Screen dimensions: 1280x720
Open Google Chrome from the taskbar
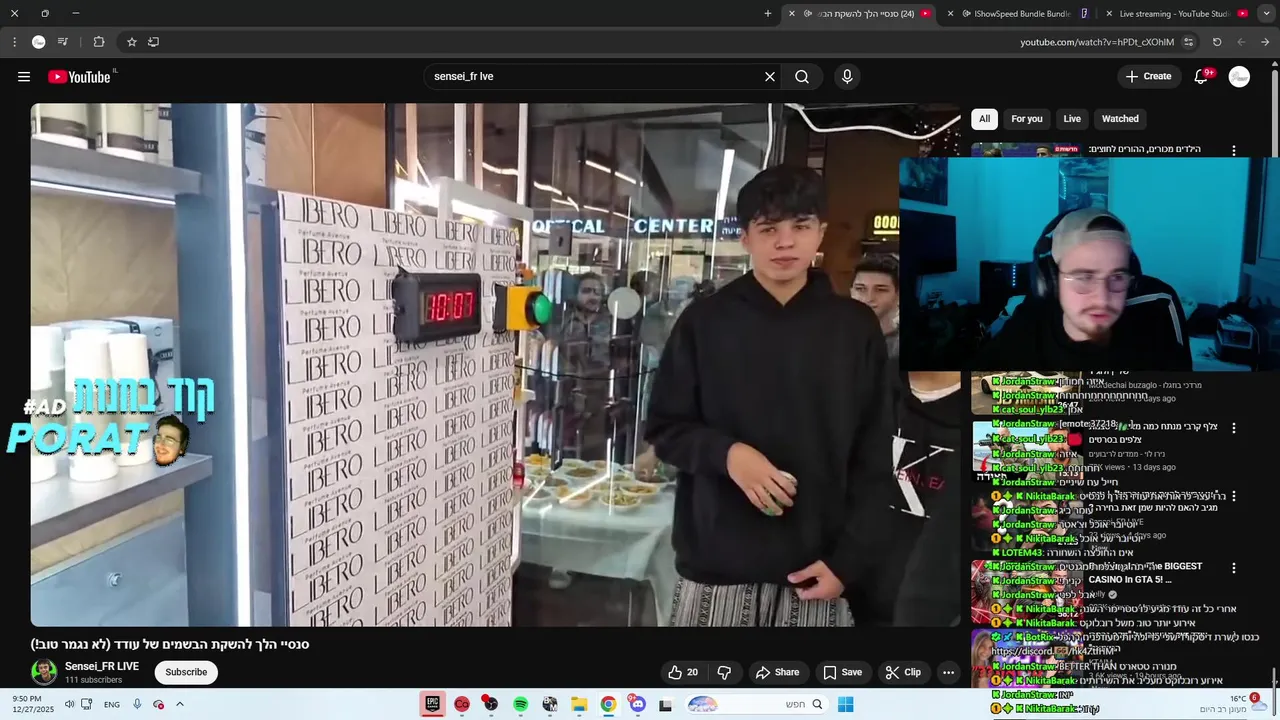coord(608,704)
